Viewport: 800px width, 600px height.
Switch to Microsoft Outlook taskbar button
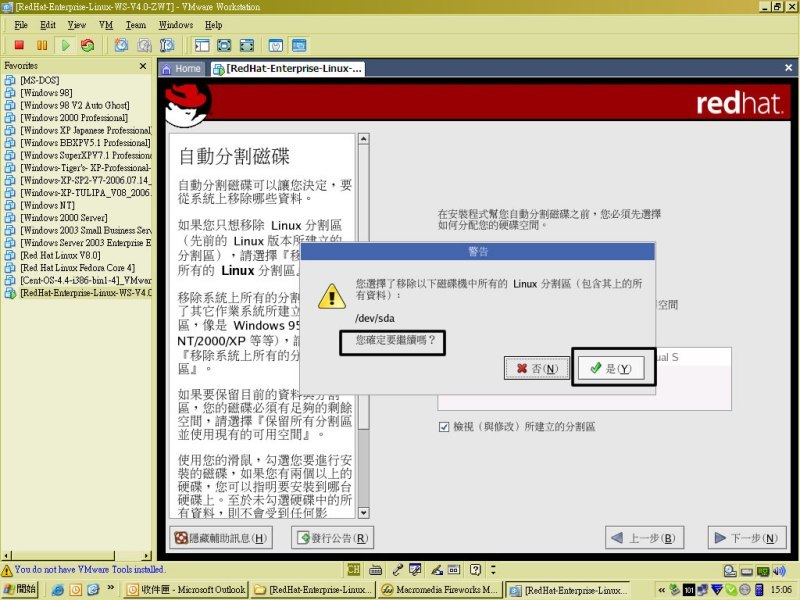tap(186, 590)
